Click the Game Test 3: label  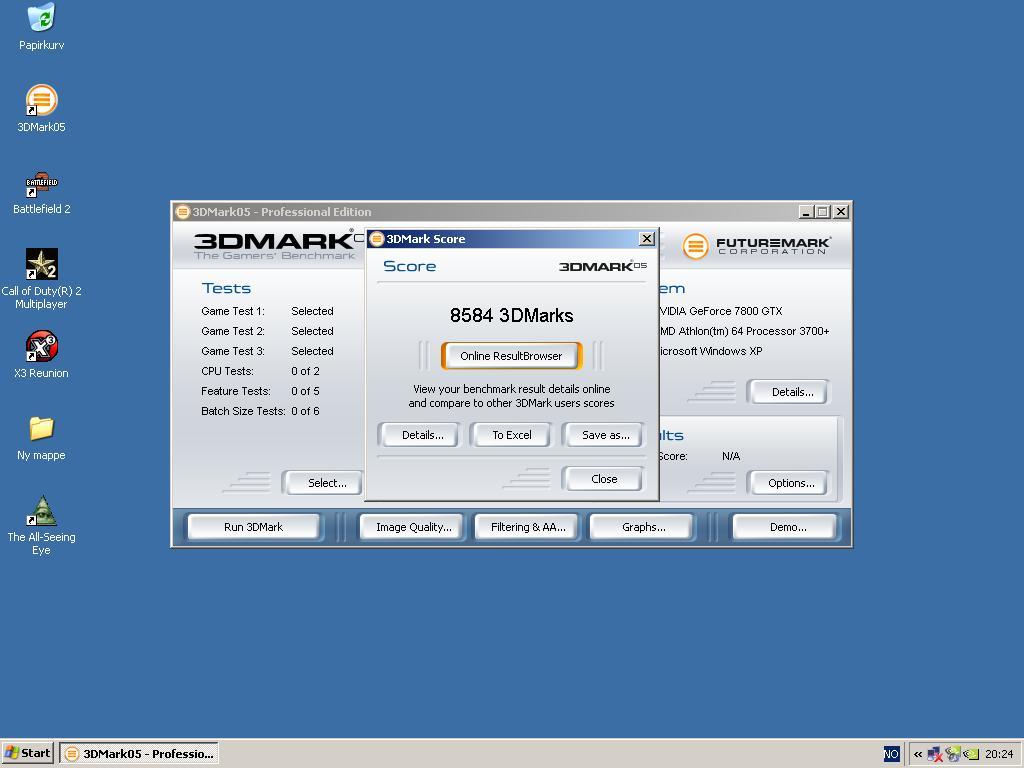[232, 351]
